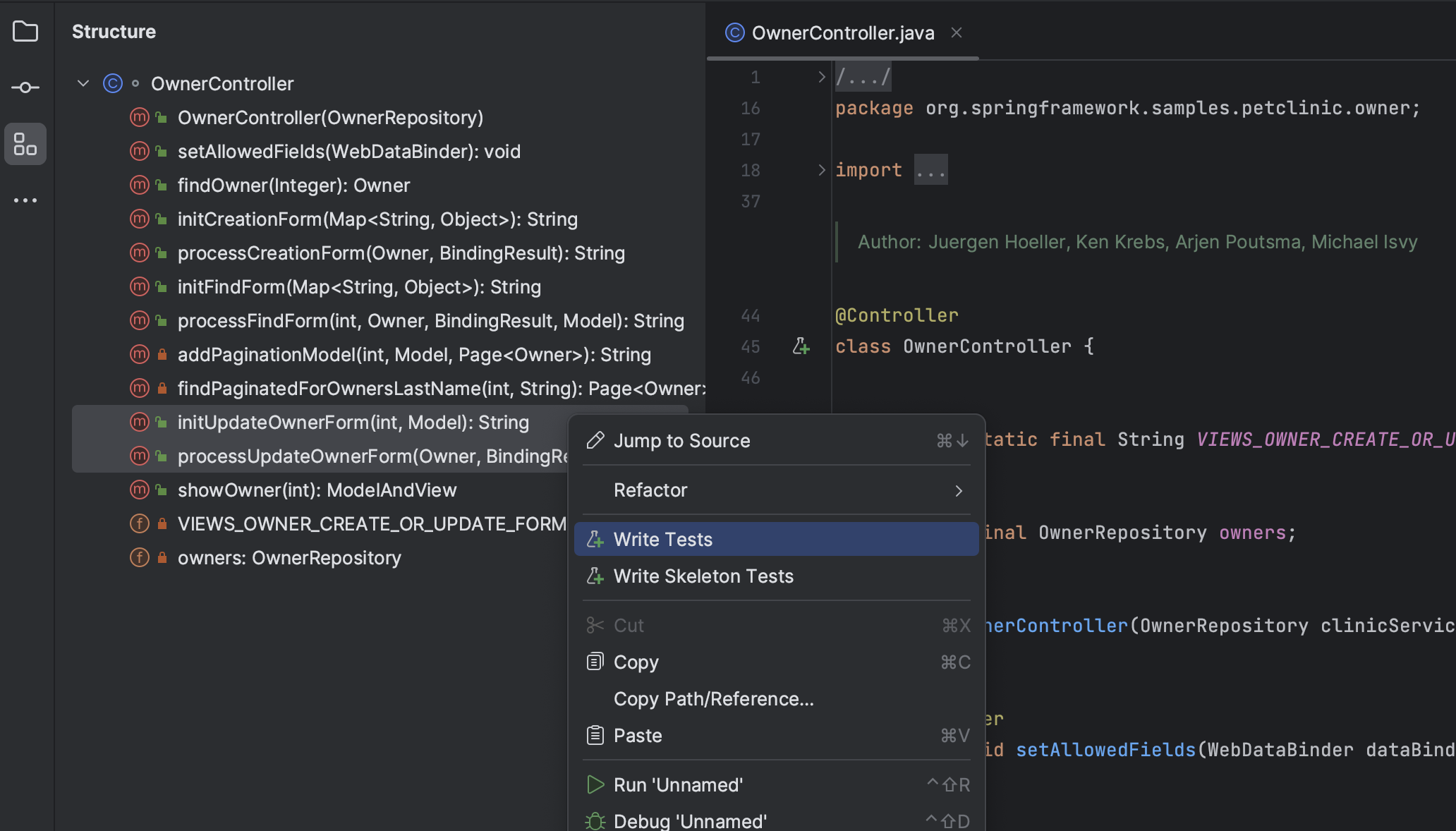Select showOwner(int) method in Structure
The height and width of the screenshot is (831, 1456).
click(317, 490)
